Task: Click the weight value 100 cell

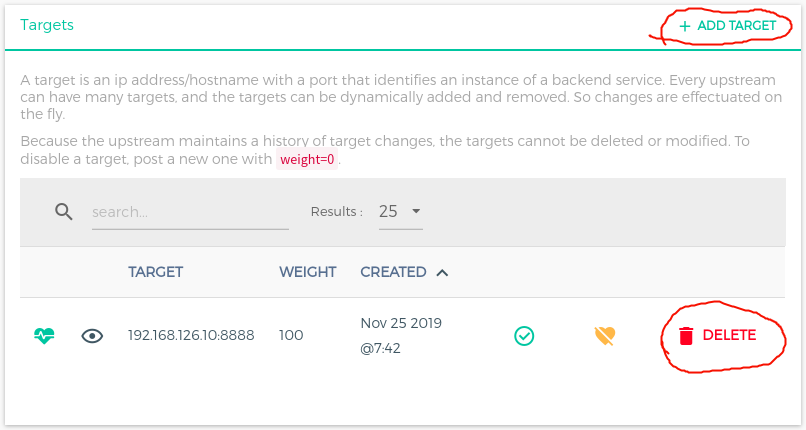Action: click(291, 336)
